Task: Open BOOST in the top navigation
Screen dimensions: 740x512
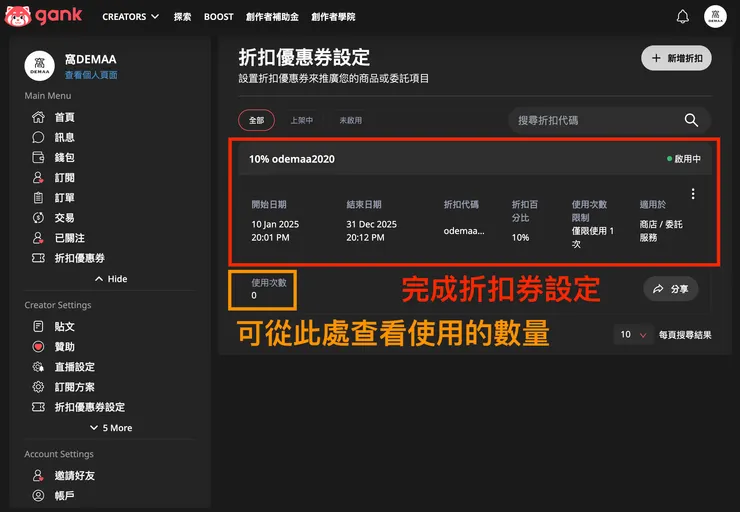Action: [219, 17]
